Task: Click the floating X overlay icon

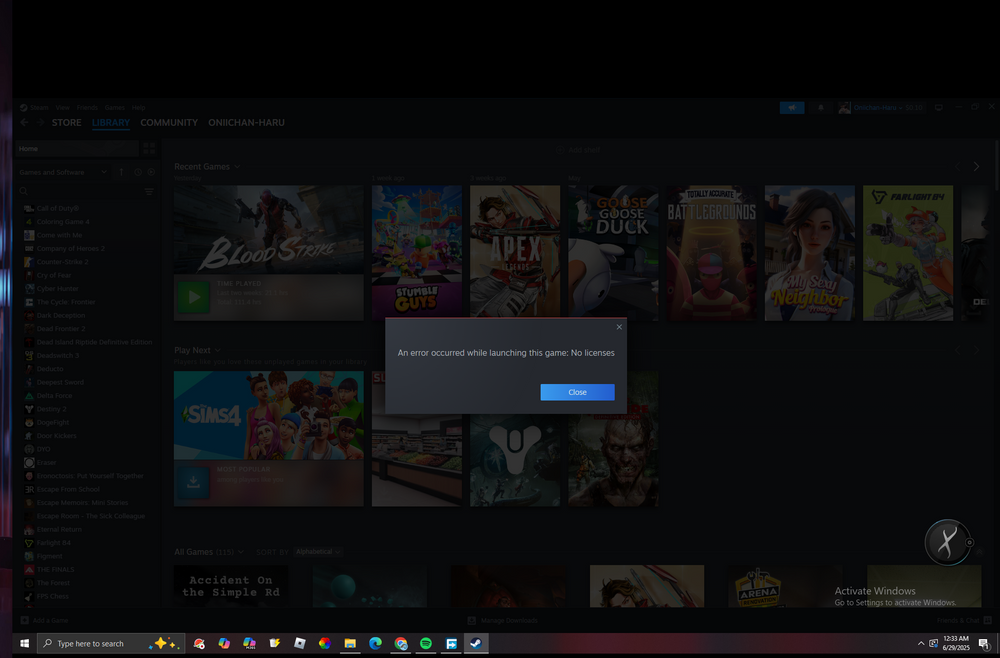Action: point(948,543)
